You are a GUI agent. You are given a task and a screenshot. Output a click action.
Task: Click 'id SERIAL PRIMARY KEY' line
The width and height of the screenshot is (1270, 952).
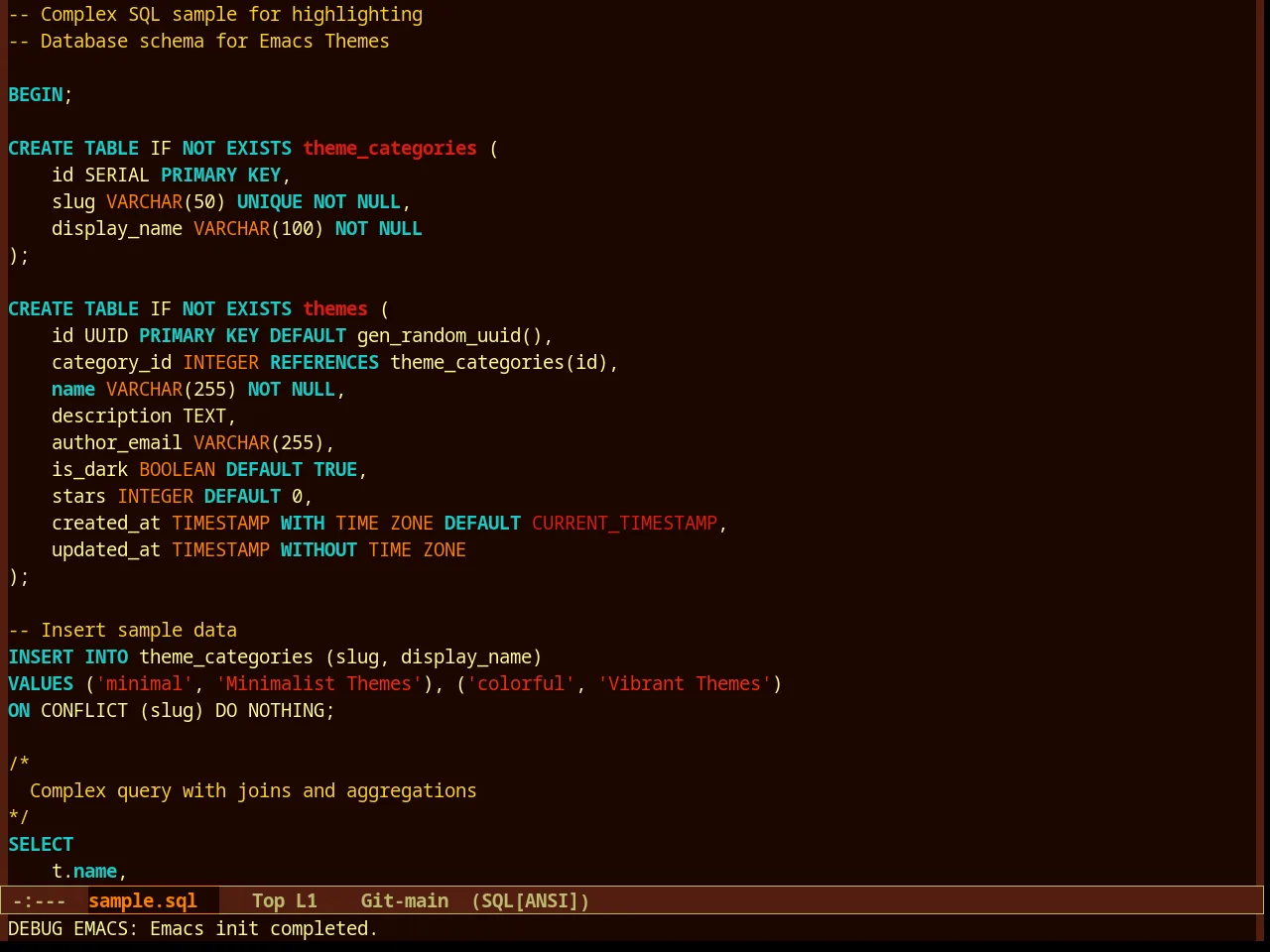coord(171,175)
